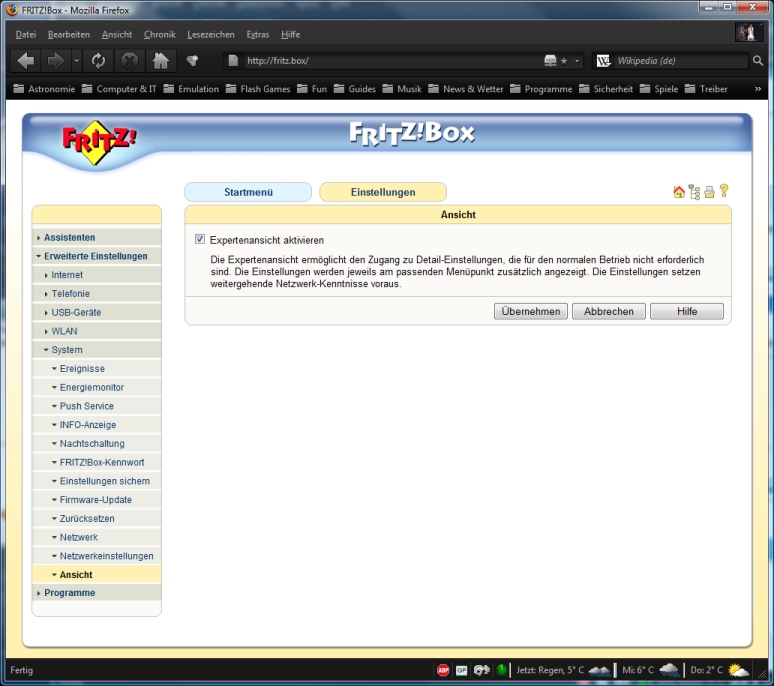
Task: Click the avatar thumbnail in menu bar
Action: coord(747,33)
